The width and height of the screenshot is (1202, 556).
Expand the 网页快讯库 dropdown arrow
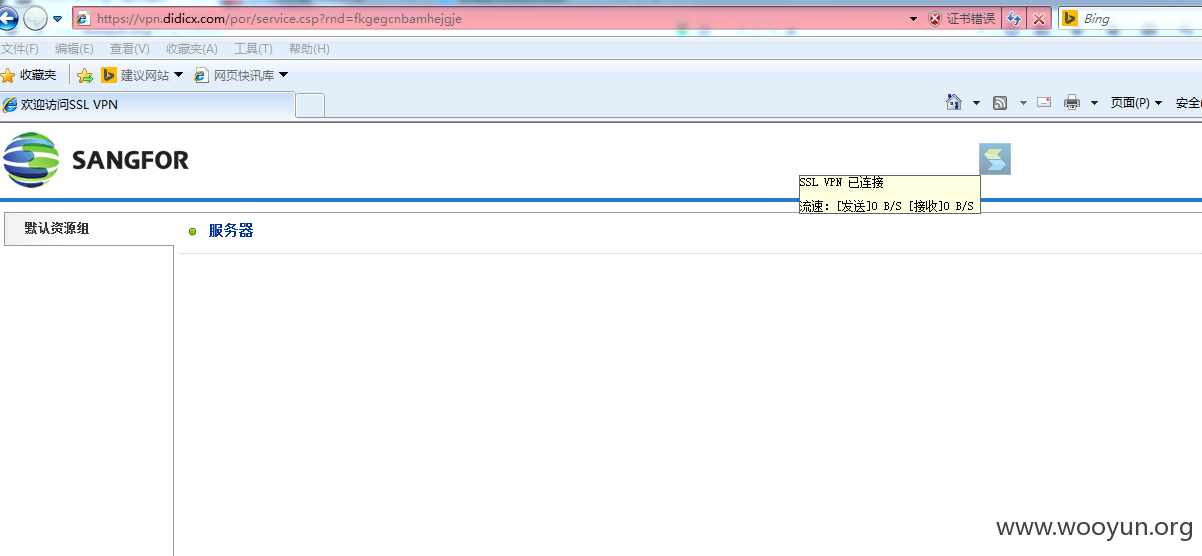283,75
